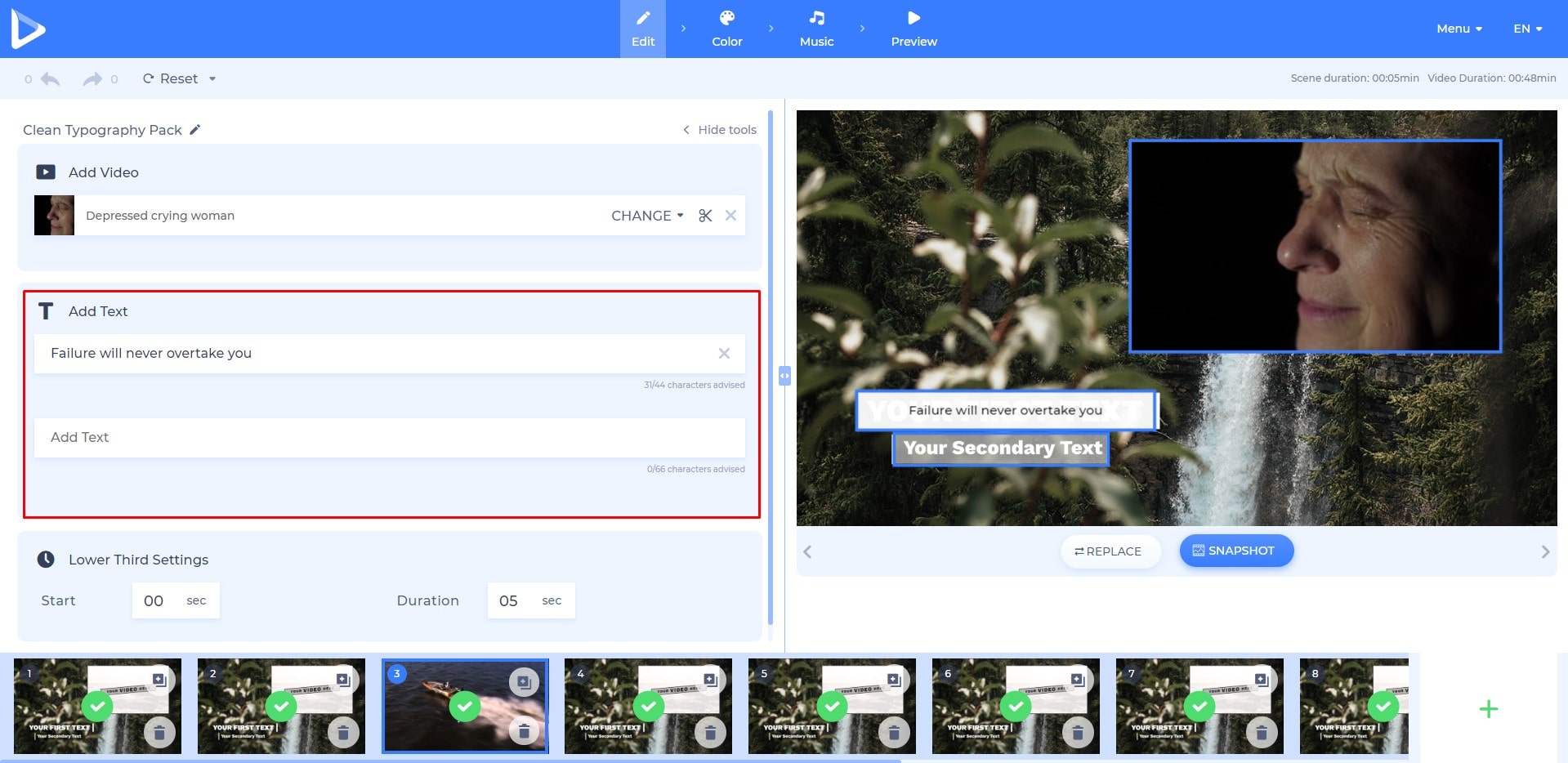Clear the Failure will never overtake you text
The height and width of the screenshot is (763, 1568).
[724, 354]
